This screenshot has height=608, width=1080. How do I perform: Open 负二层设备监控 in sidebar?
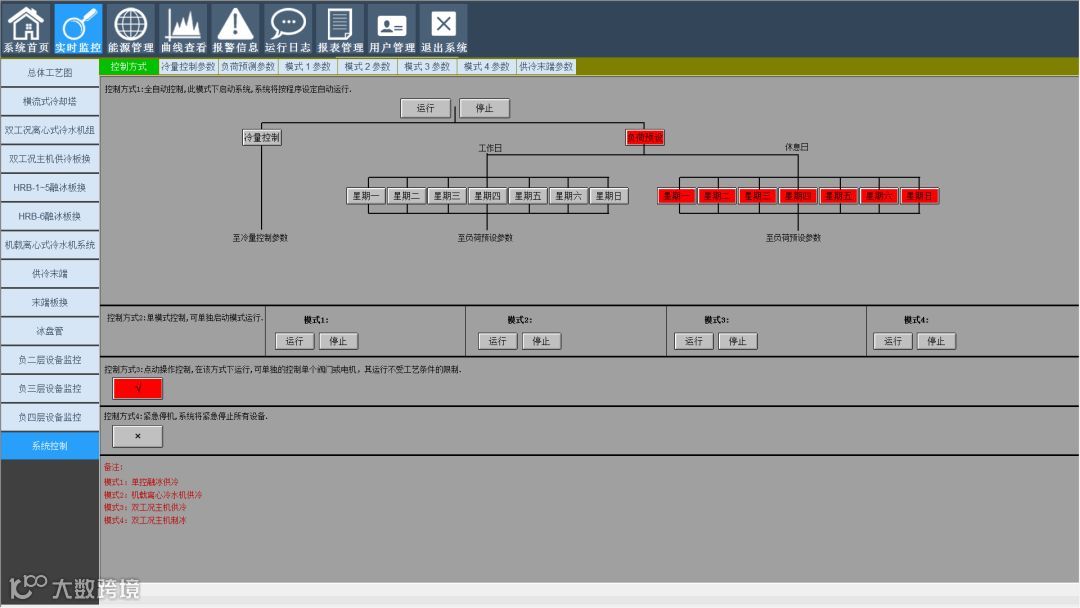[50, 360]
